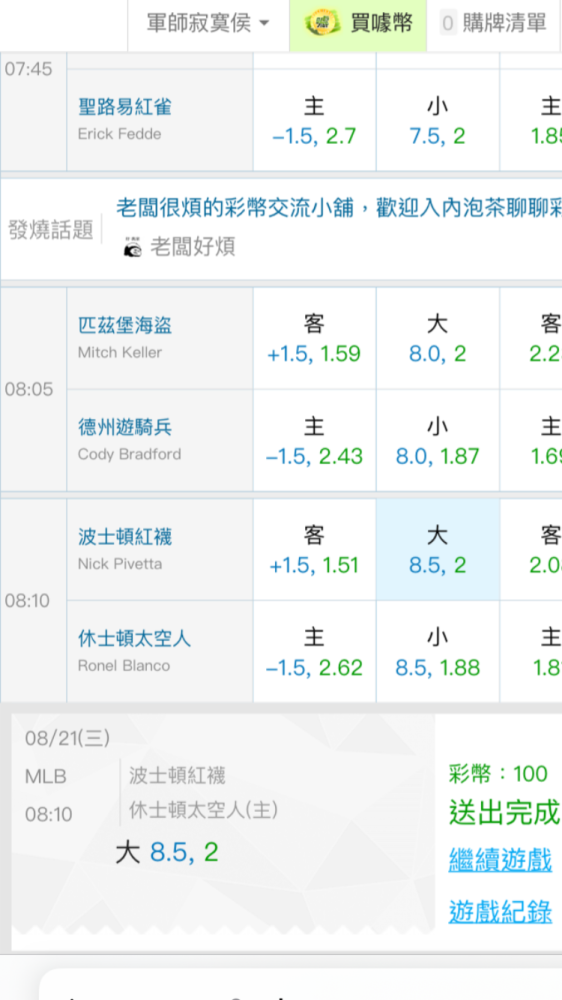Open the 老闆很煩的彩幣交流小舖 topic link
The height and width of the screenshot is (1000, 562).
pos(339,209)
